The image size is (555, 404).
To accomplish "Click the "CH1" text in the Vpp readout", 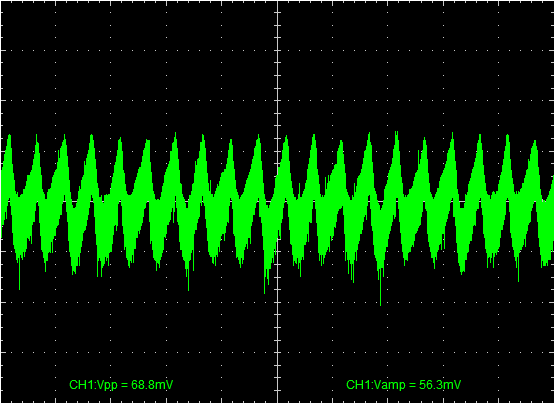I will tap(78, 385).
